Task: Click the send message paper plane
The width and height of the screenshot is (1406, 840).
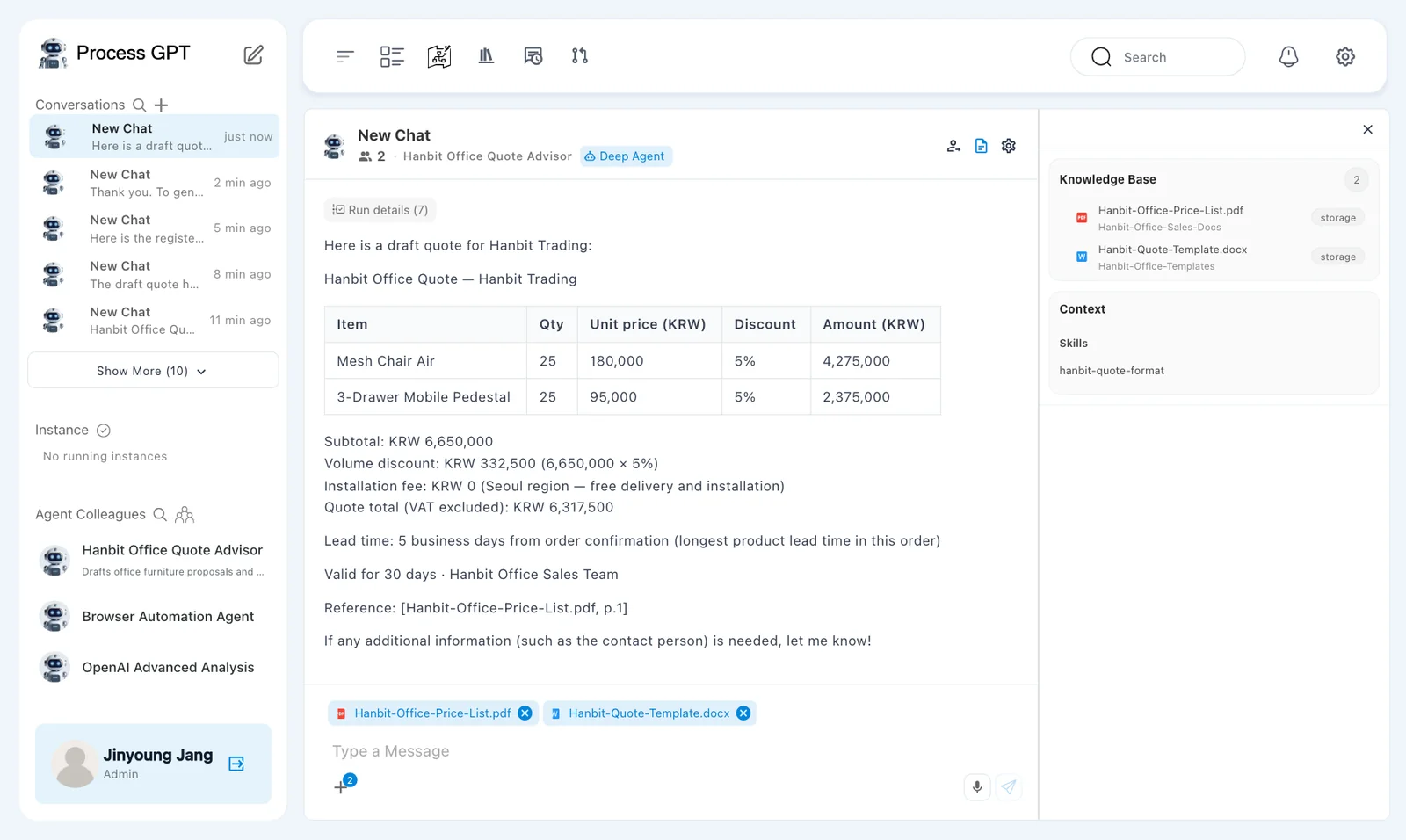Action: [x=1009, y=787]
